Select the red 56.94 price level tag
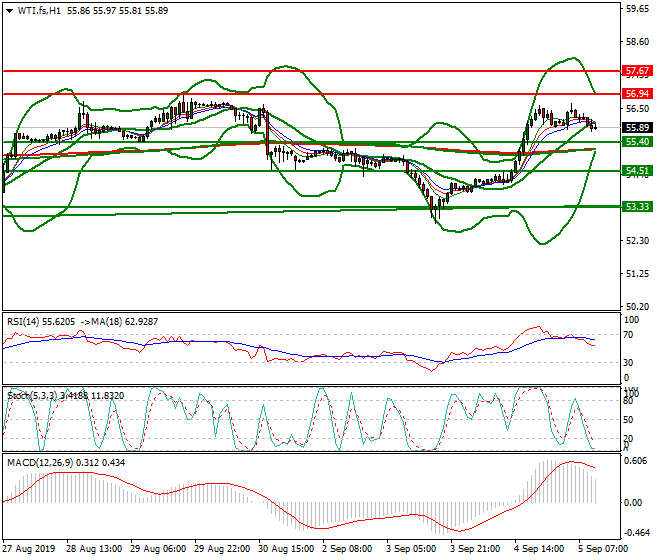 click(x=637, y=93)
